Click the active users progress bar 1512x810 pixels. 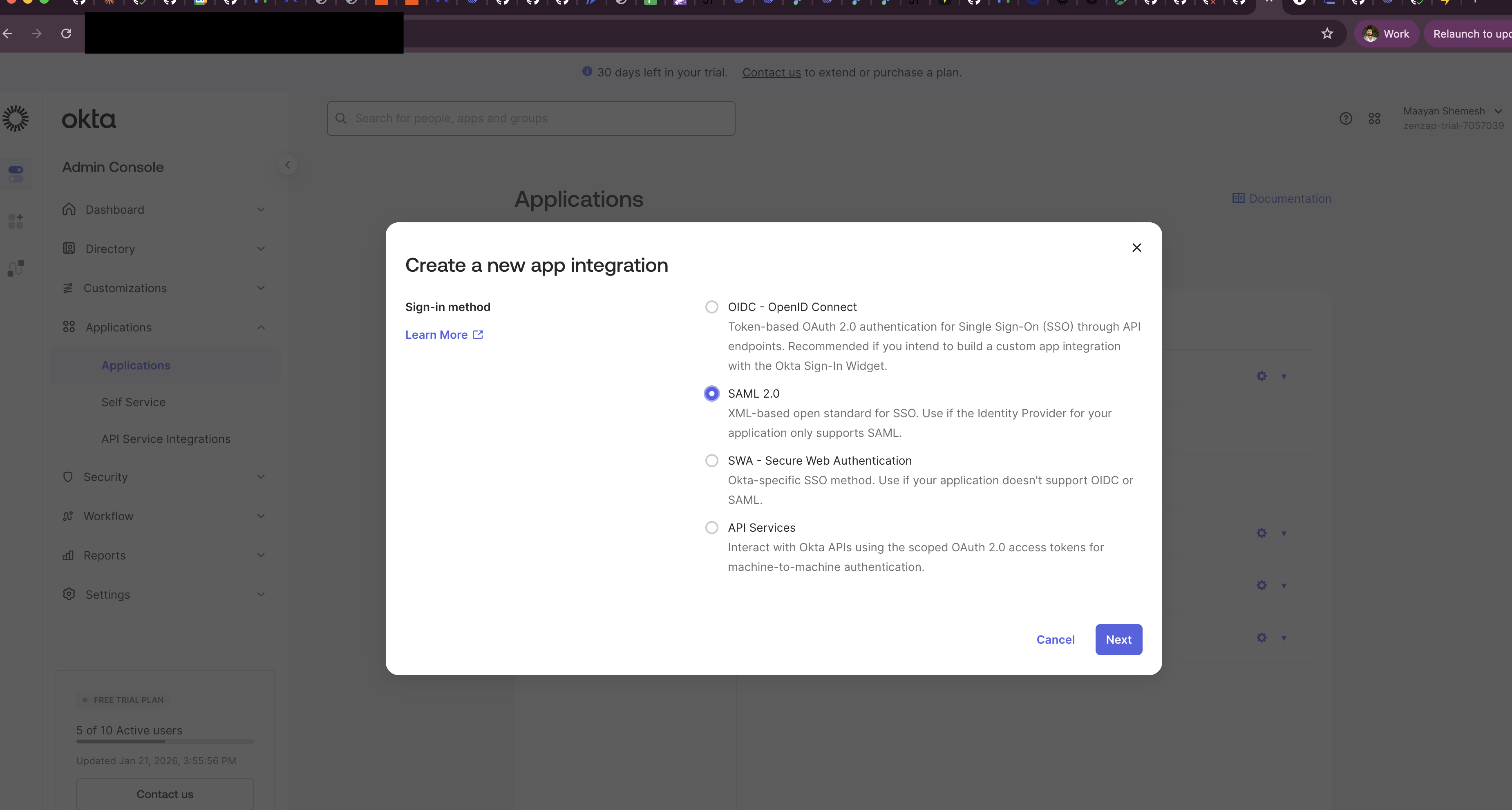[165, 741]
